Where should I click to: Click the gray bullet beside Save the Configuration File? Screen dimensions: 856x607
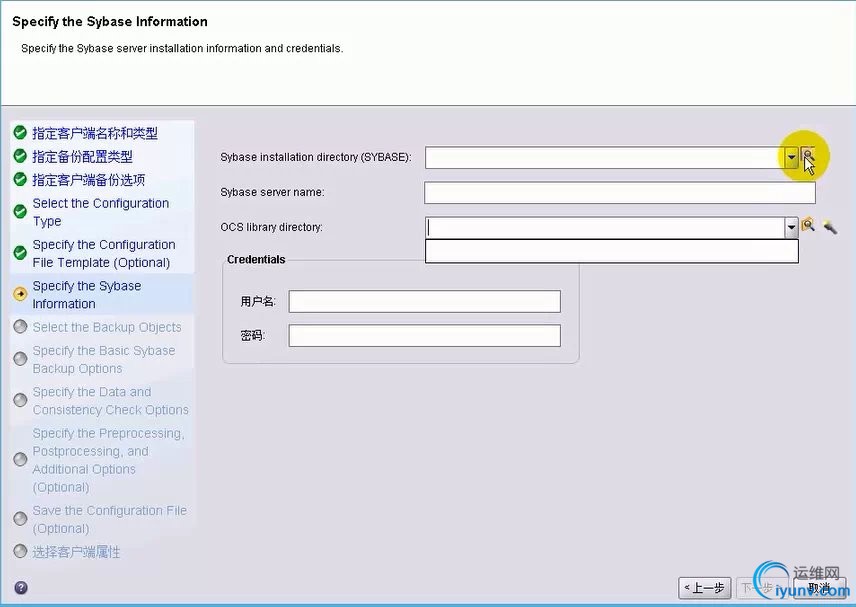[x=20, y=519]
